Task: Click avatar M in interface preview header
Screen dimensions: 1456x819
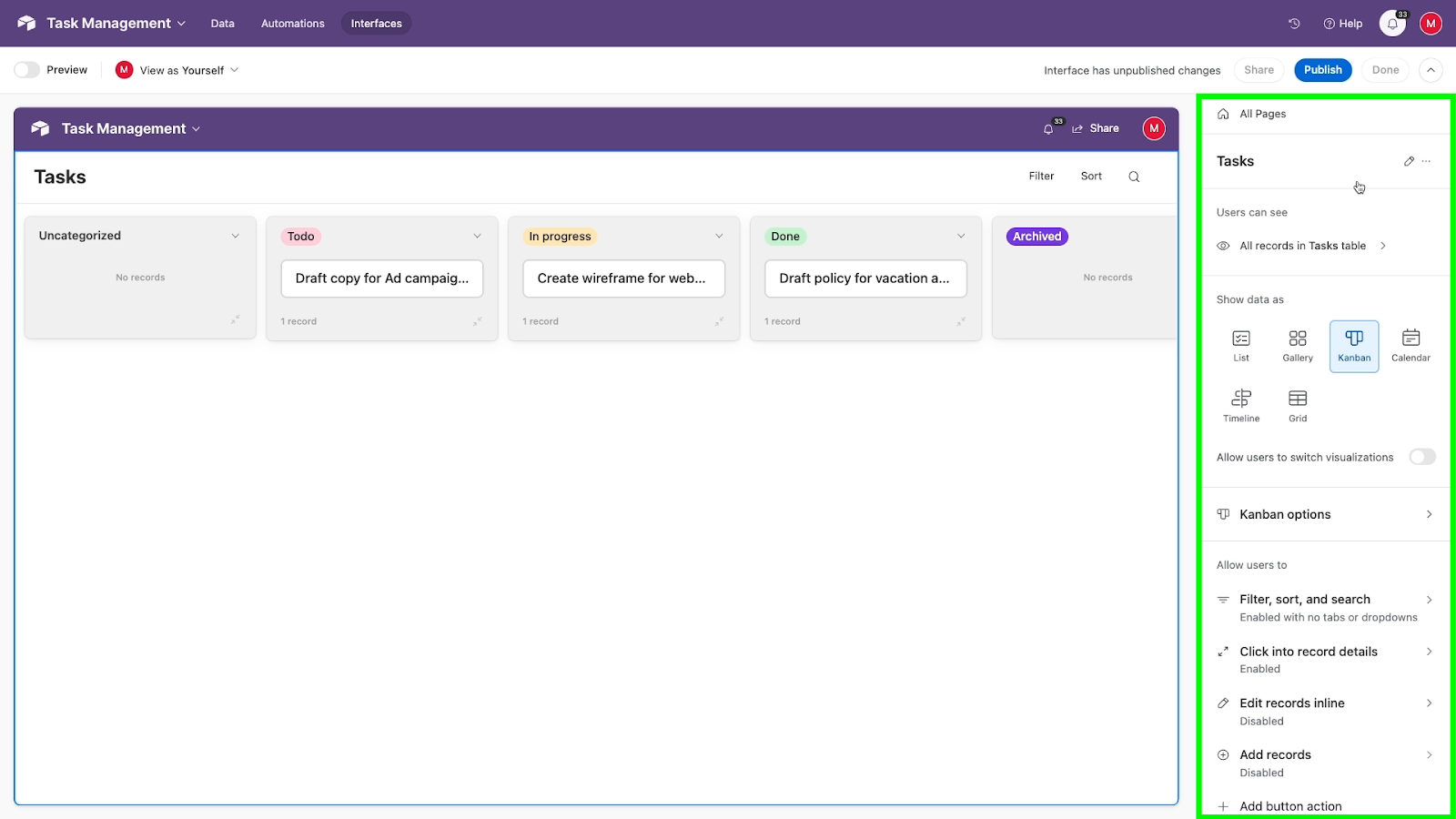Action: 1154,128
